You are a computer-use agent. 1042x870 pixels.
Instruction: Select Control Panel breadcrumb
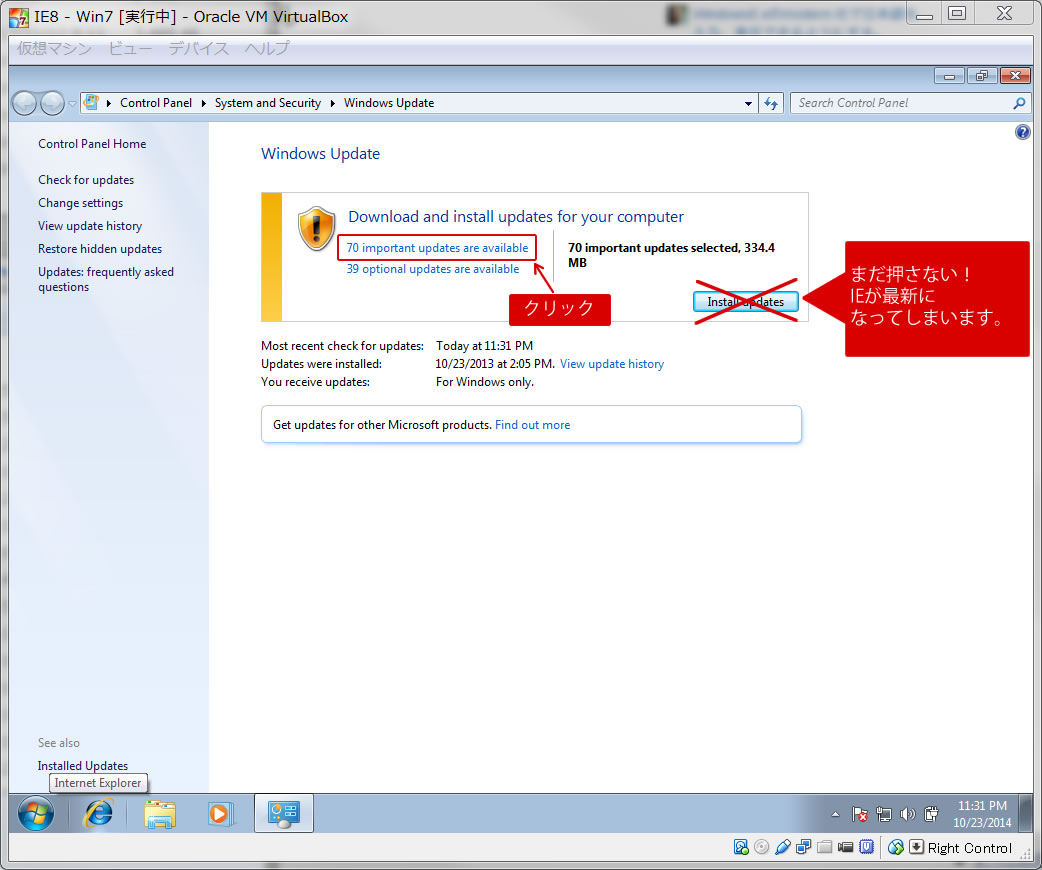156,103
